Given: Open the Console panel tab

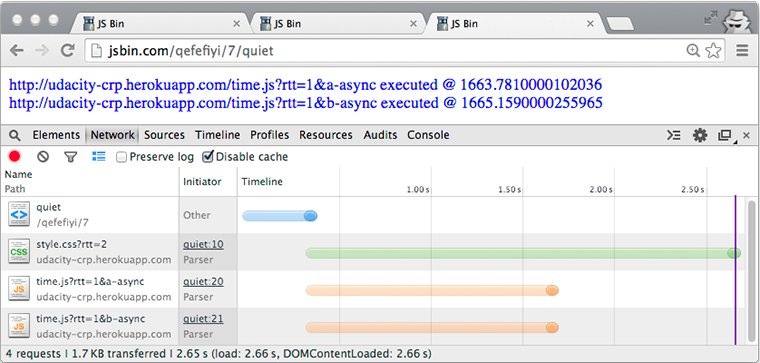Looking at the screenshot, I should 428,135.
